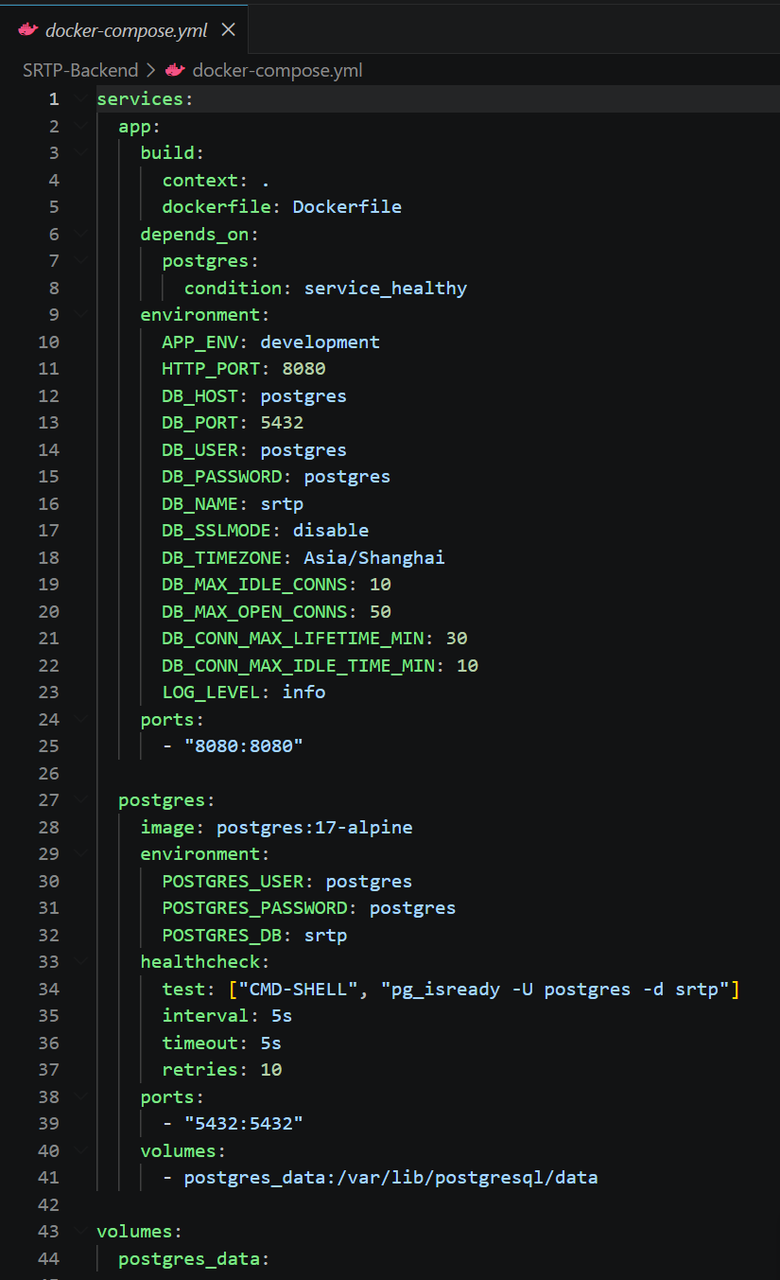The width and height of the screenshot is (780, 1280).
Task: Collapse the top-level volumes block on line 43
Action: 80,1231
